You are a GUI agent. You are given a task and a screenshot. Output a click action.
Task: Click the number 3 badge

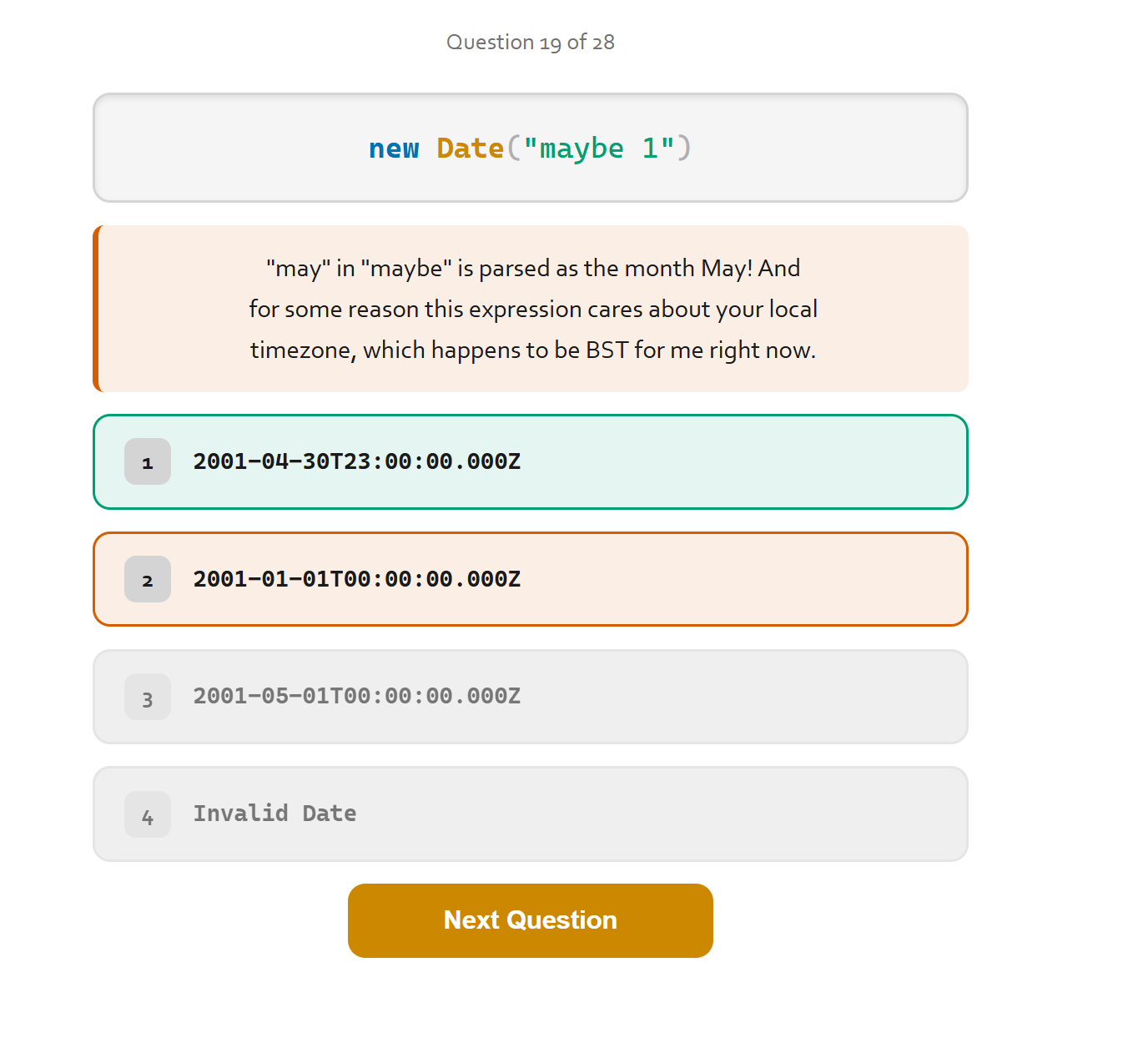pyautogui.click(x=148, y=697)
